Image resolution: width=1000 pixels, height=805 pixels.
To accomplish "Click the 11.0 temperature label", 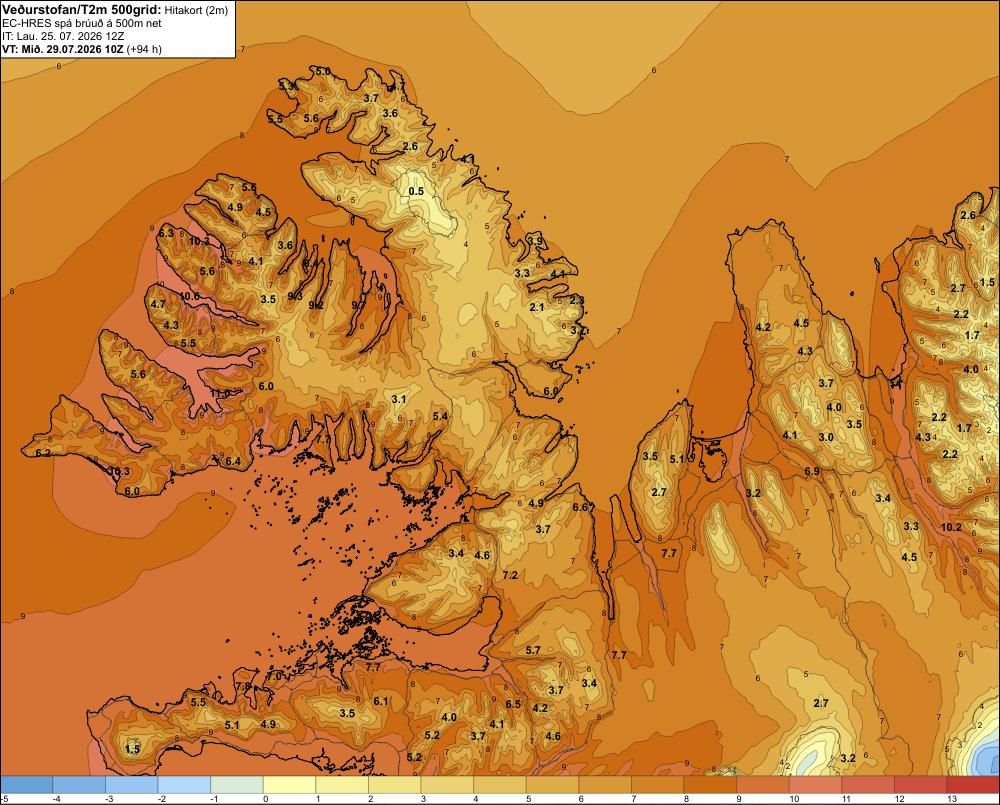I will click(x=221, y=393).
